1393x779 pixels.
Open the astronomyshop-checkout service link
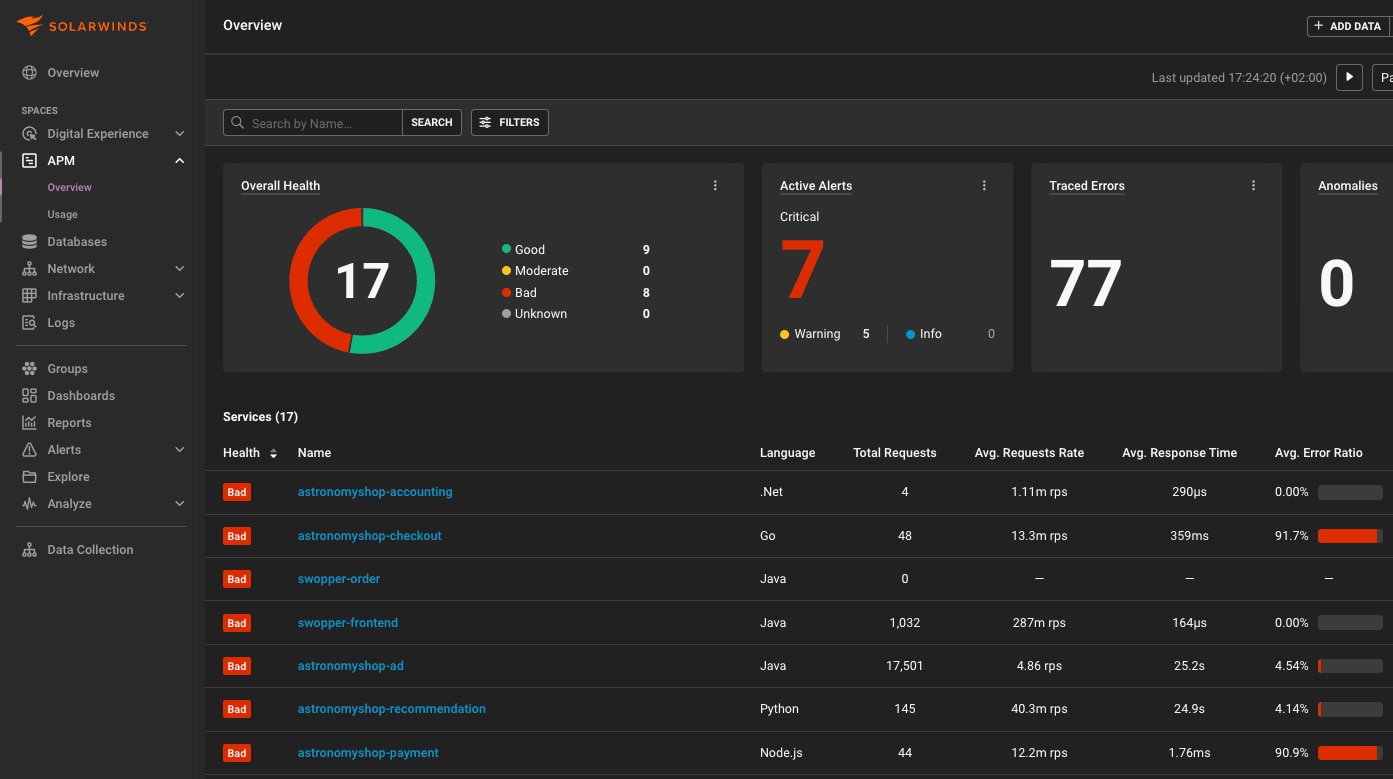(x=369, y=536)
